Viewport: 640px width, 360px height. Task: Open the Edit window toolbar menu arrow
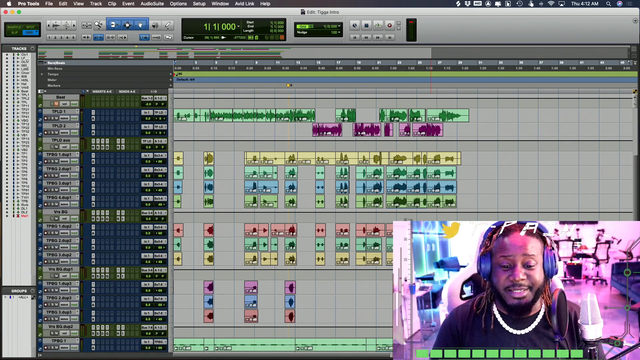coord(635,20)
